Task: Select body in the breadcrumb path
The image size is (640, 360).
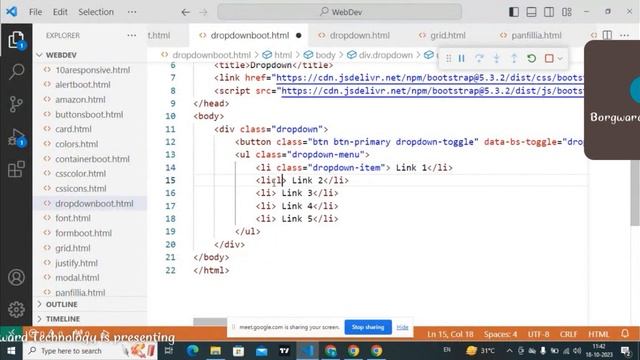Action: pyautogui.click(x=325, y=55)
